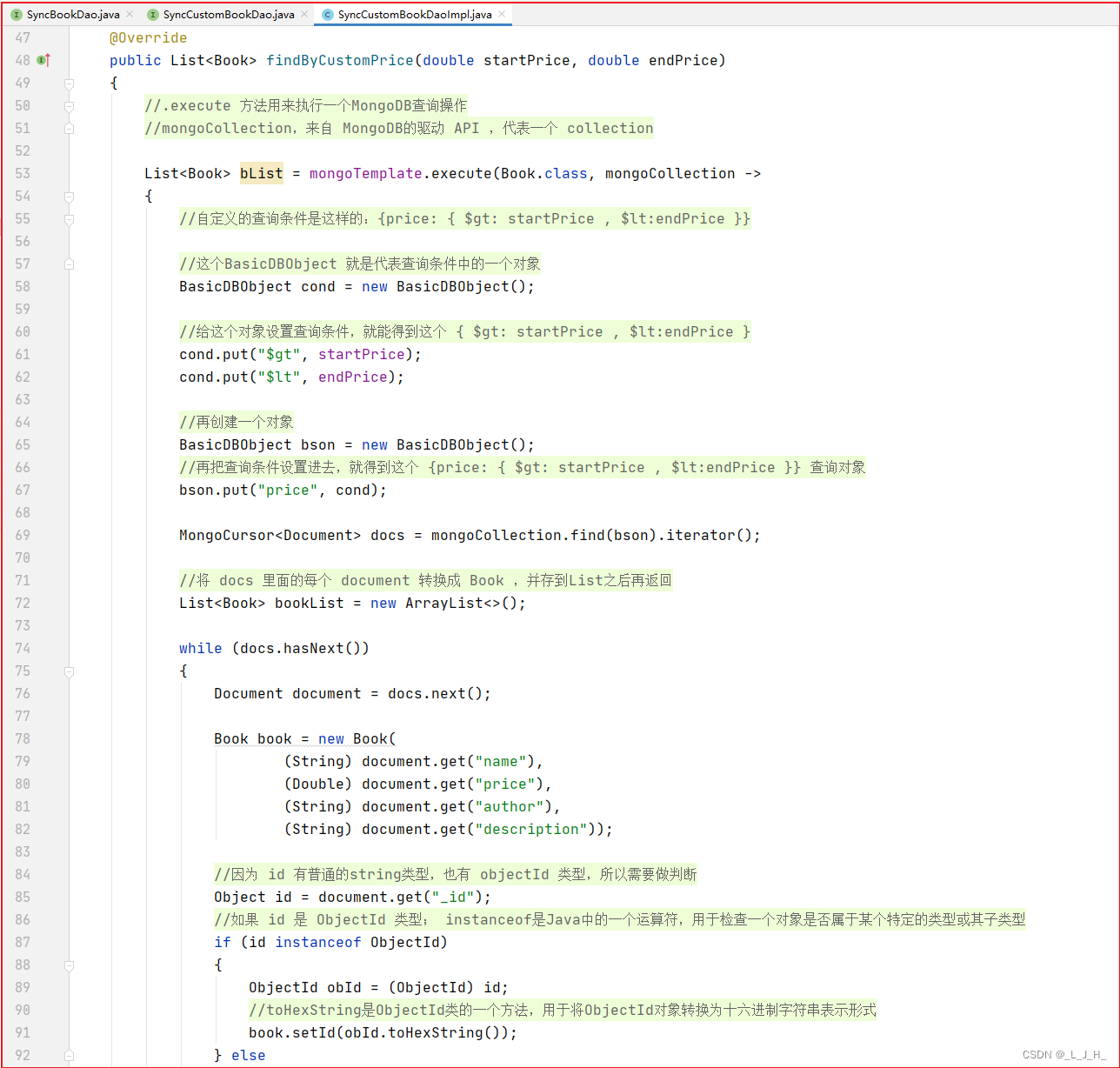
Task: Click the @Override annotation on line 47
Action: tap(148, 38)
